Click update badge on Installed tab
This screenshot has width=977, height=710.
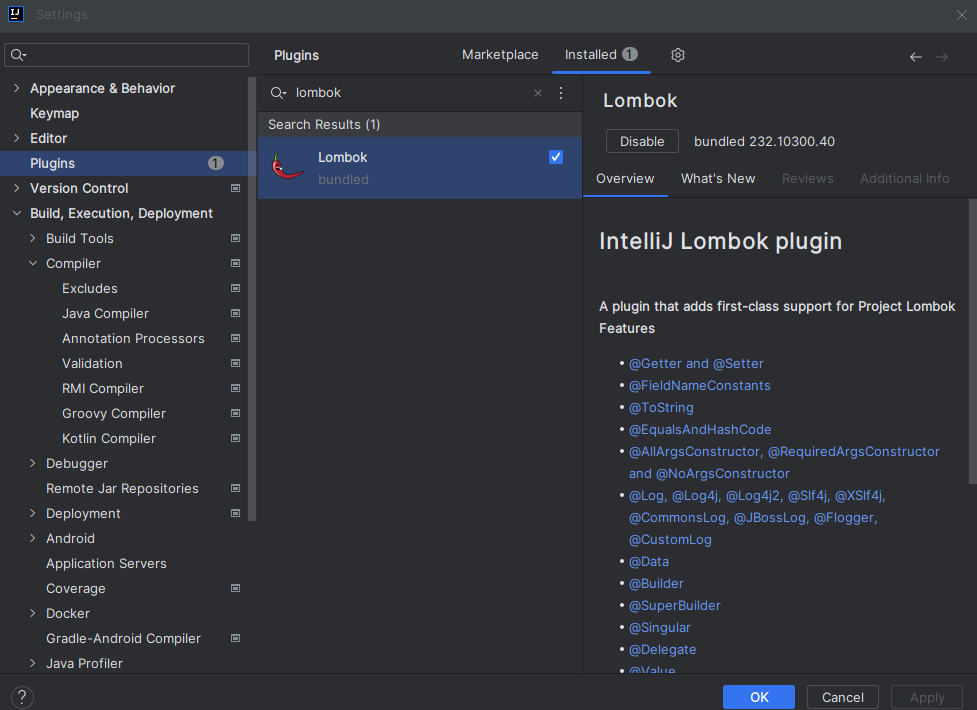(630, 54)
